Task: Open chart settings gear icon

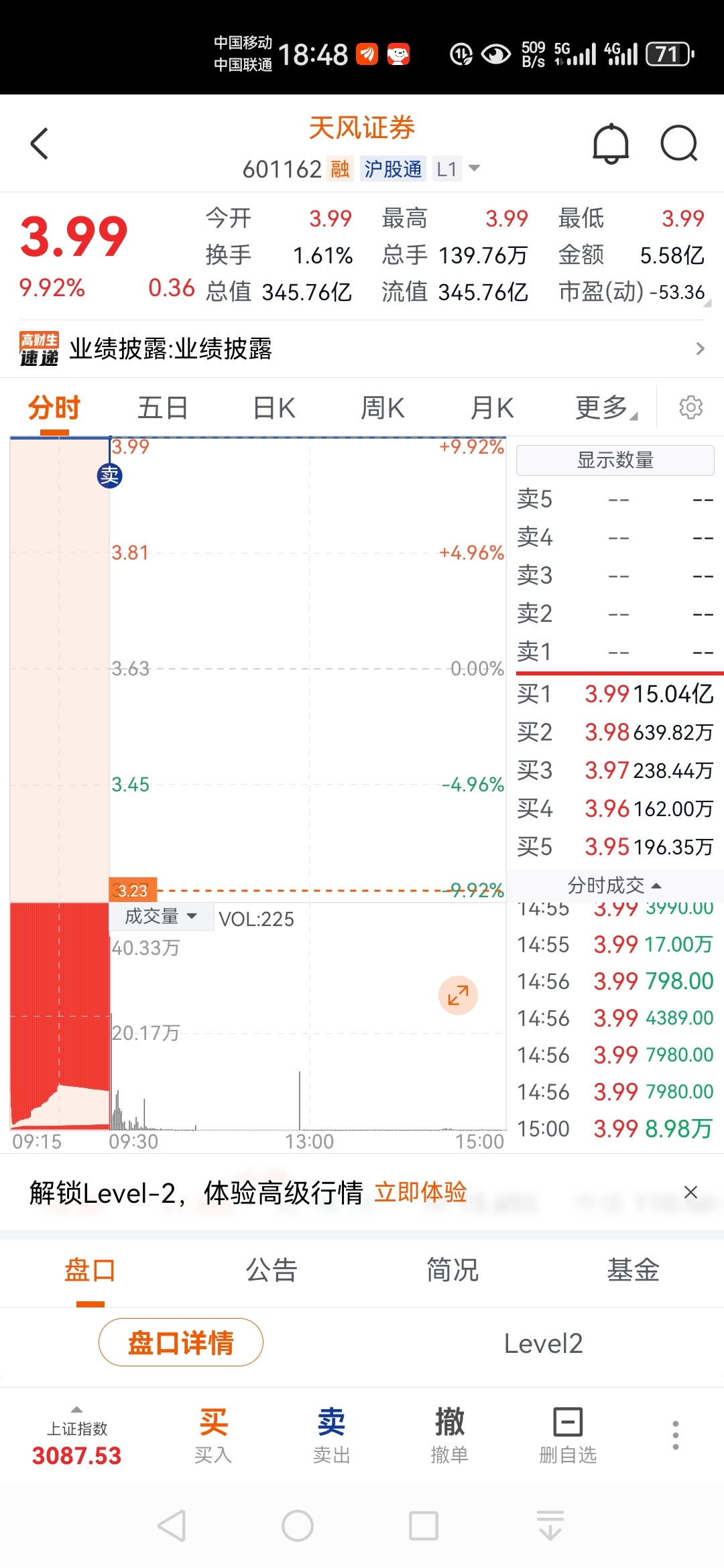Action: (690, 407)
